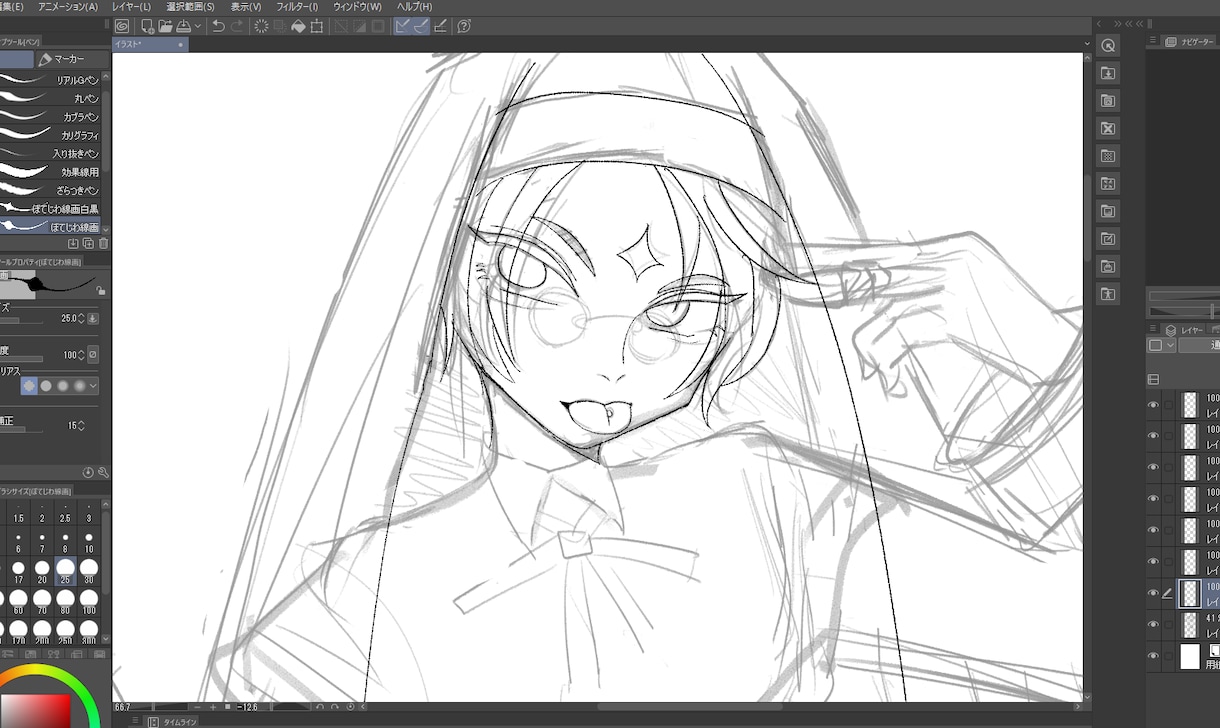Create a new canvas via toolbar icon
Viewport: 1220px width, 728px height.
147,26
